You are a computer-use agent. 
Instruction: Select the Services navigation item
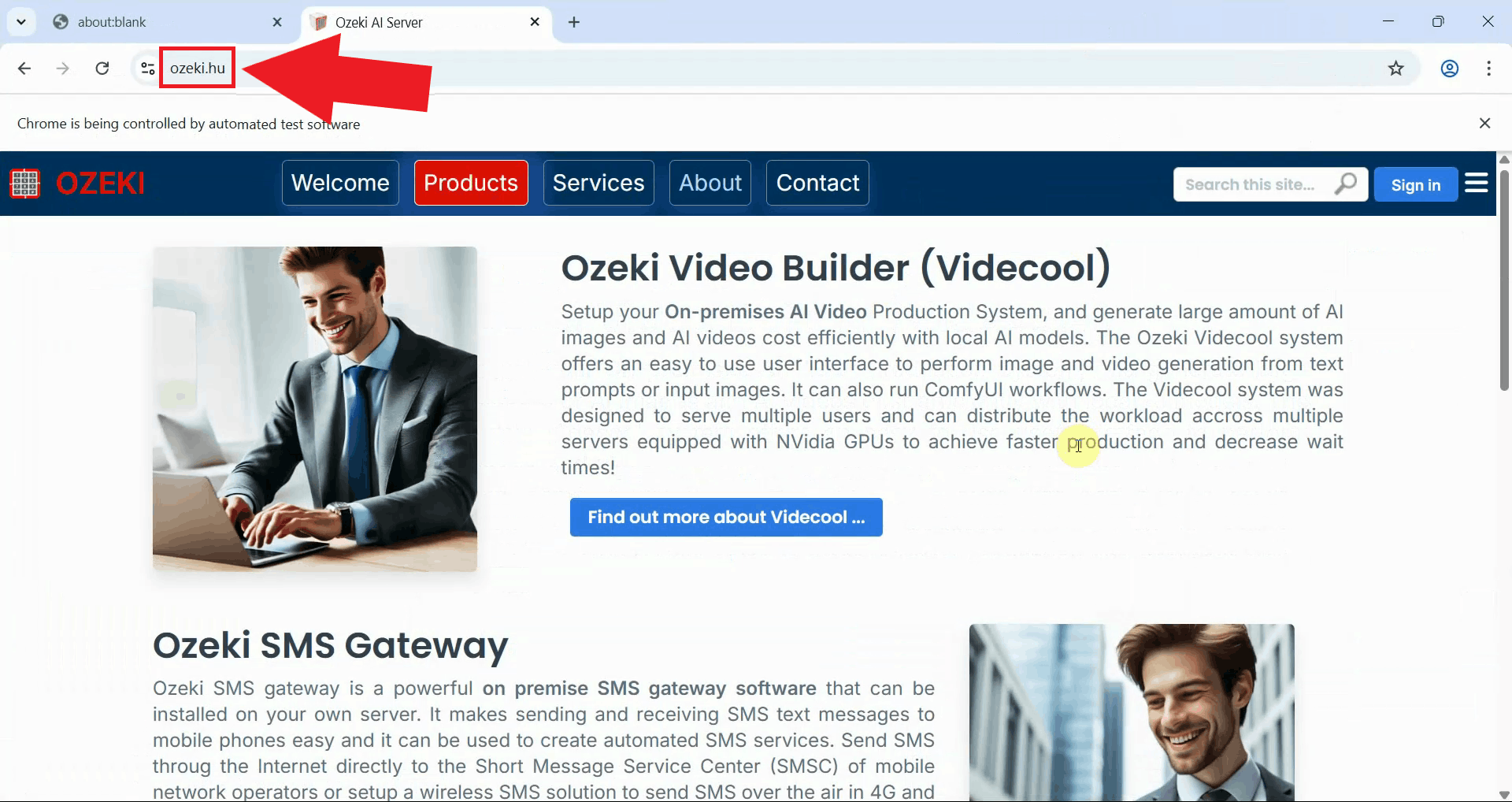point(598,183)
